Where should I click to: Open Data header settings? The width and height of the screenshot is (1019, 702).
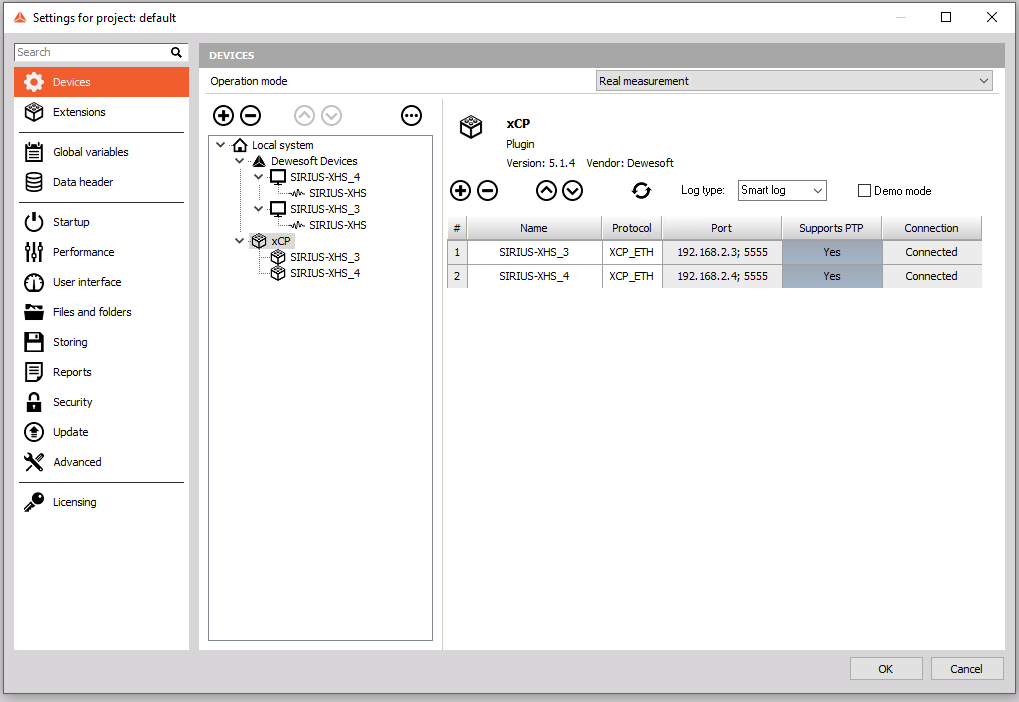click(x=101, y=182)
